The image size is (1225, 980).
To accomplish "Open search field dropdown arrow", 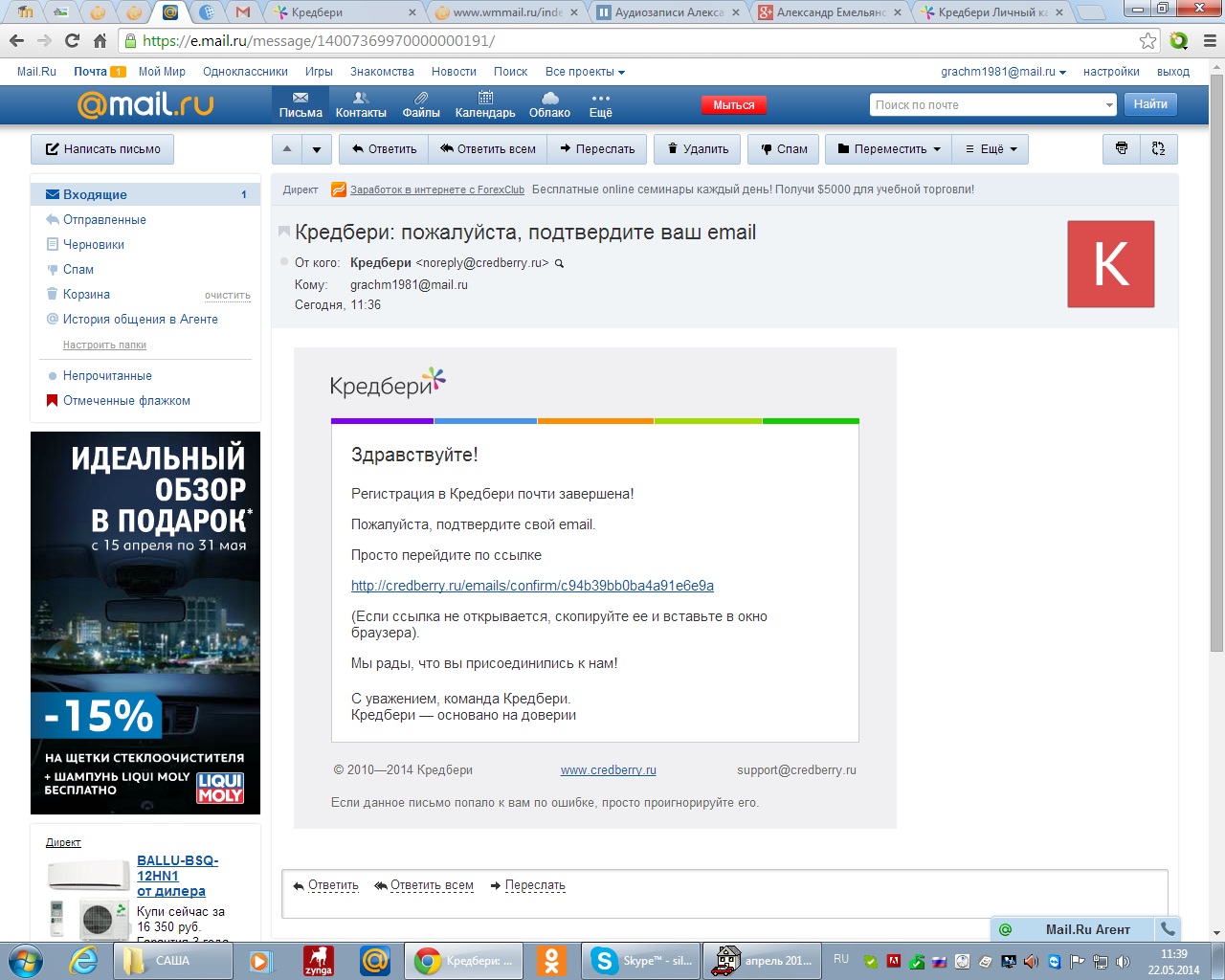I will [1109, 105].
